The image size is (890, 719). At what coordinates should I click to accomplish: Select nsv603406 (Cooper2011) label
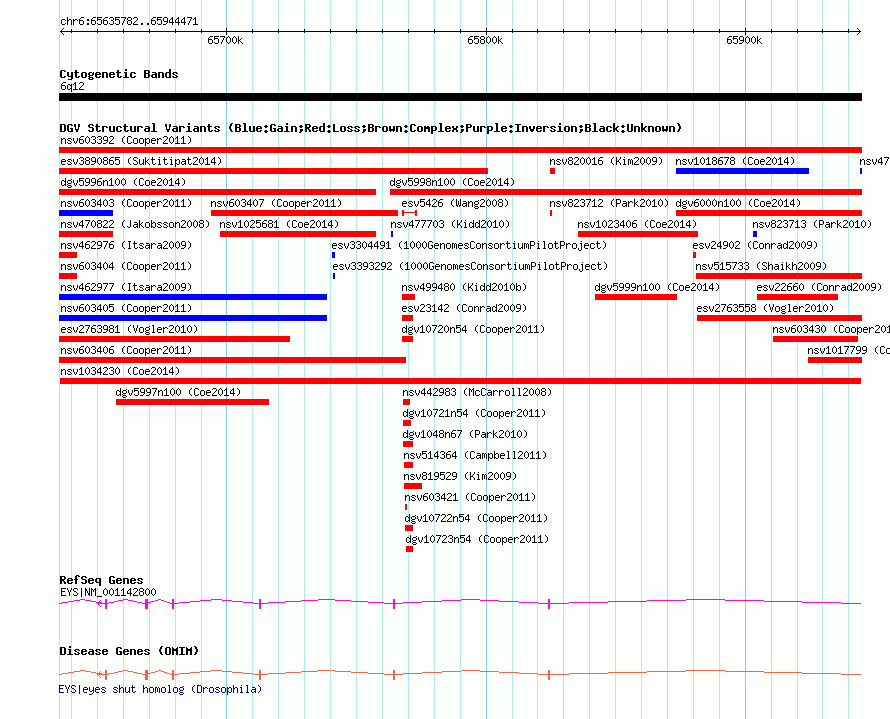pyautogui.click(x=126, y=350)
